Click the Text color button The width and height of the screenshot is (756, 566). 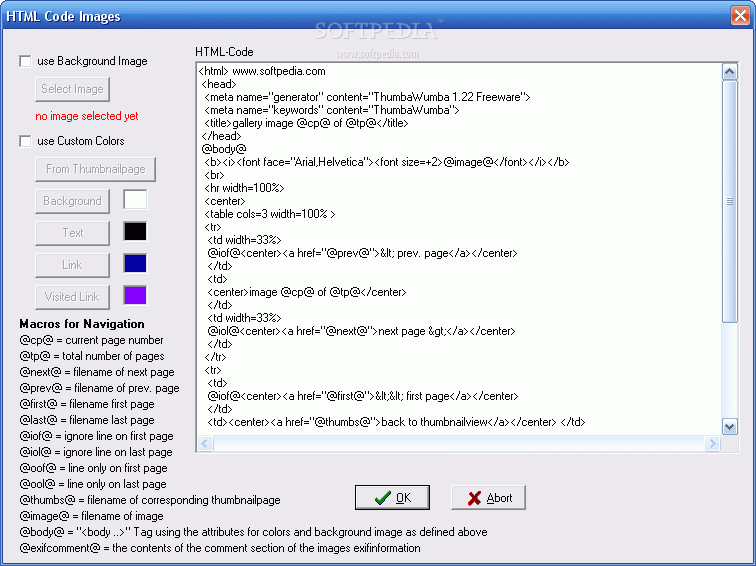click(72, 233)
